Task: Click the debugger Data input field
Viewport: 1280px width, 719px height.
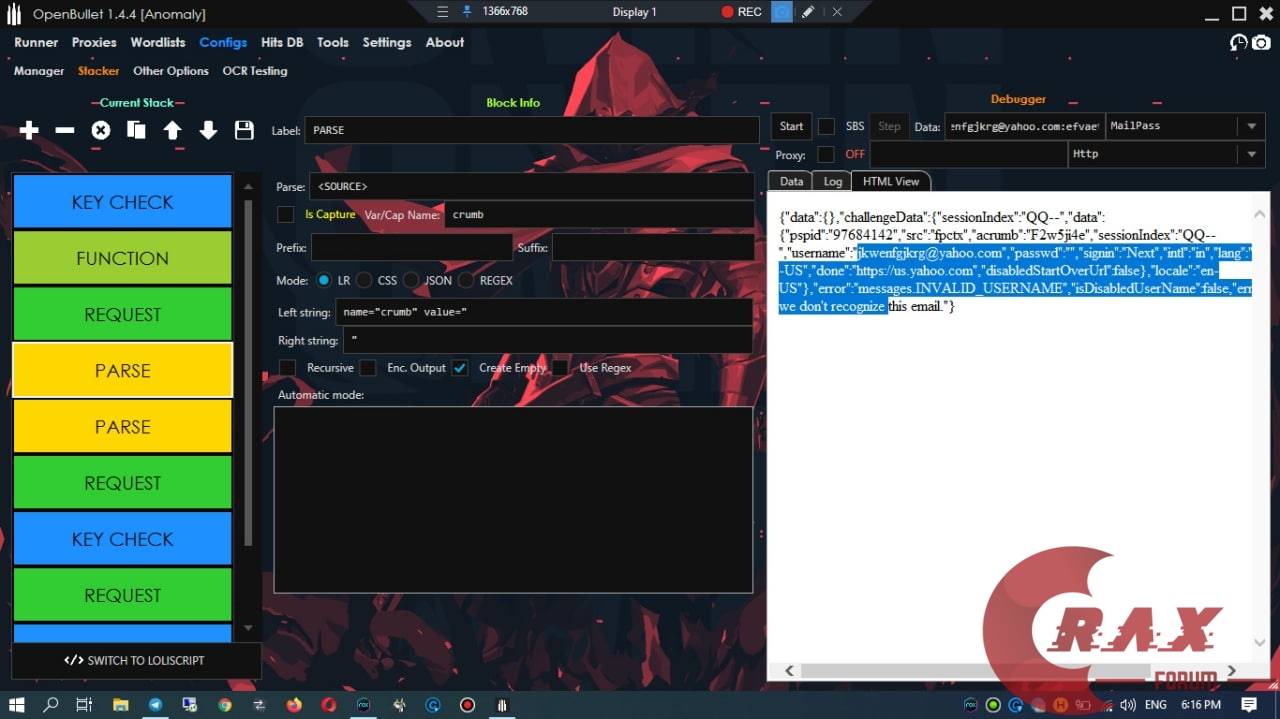Action: tap(1024, 127)
